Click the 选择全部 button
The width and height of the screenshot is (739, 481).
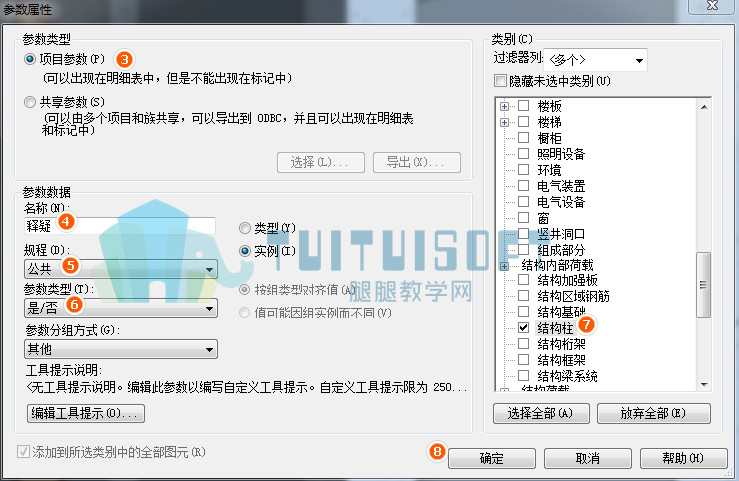[x=541, y=413]
